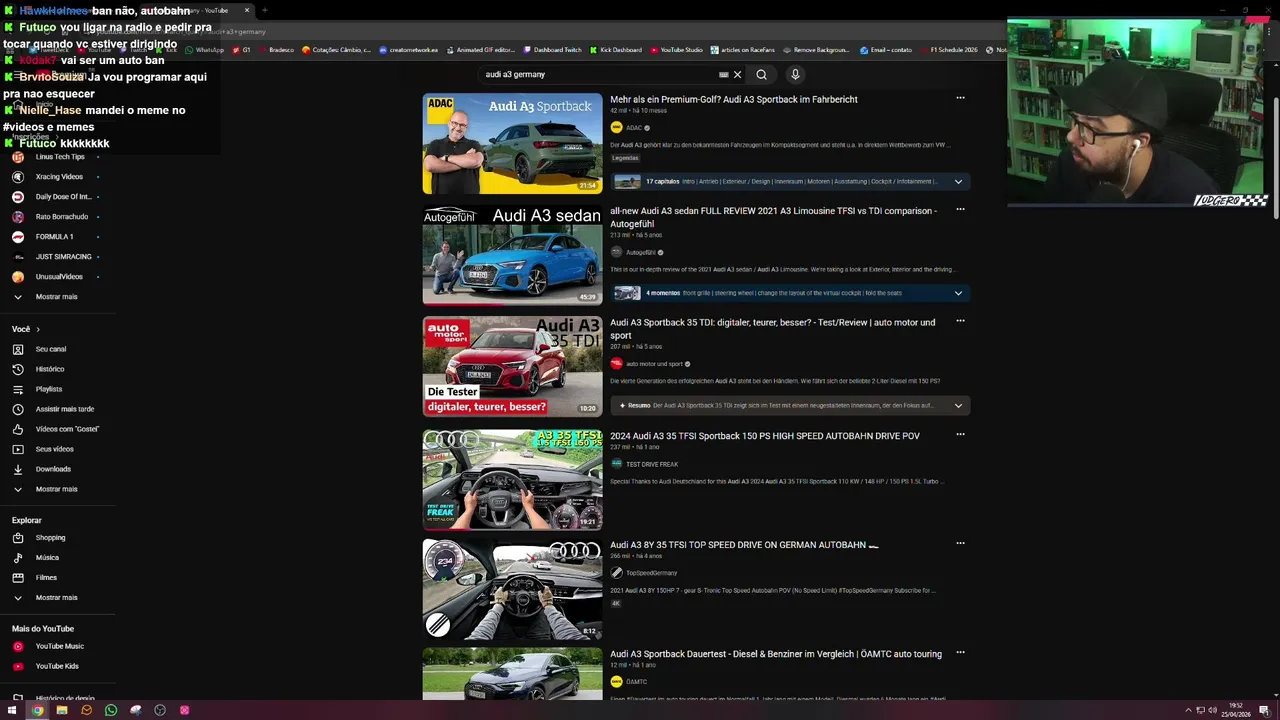Open YouTube Music link

tap(60, 647)
